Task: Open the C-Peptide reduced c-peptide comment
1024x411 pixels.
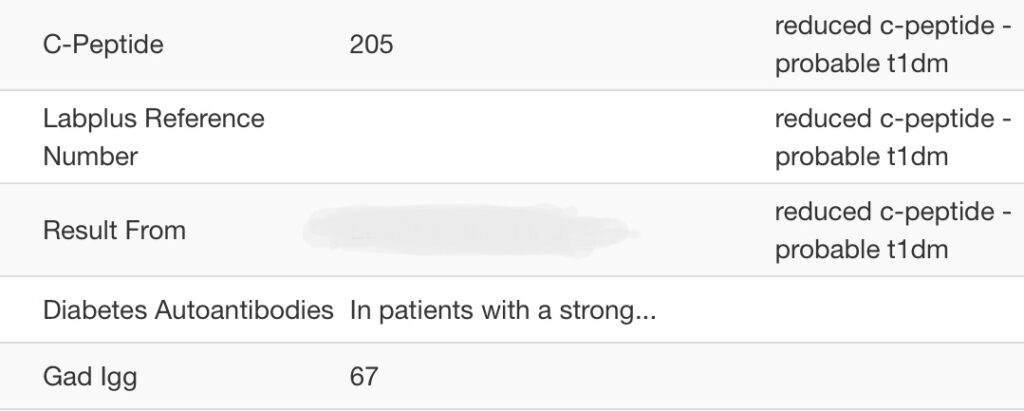Action: [x=893, y=45]
